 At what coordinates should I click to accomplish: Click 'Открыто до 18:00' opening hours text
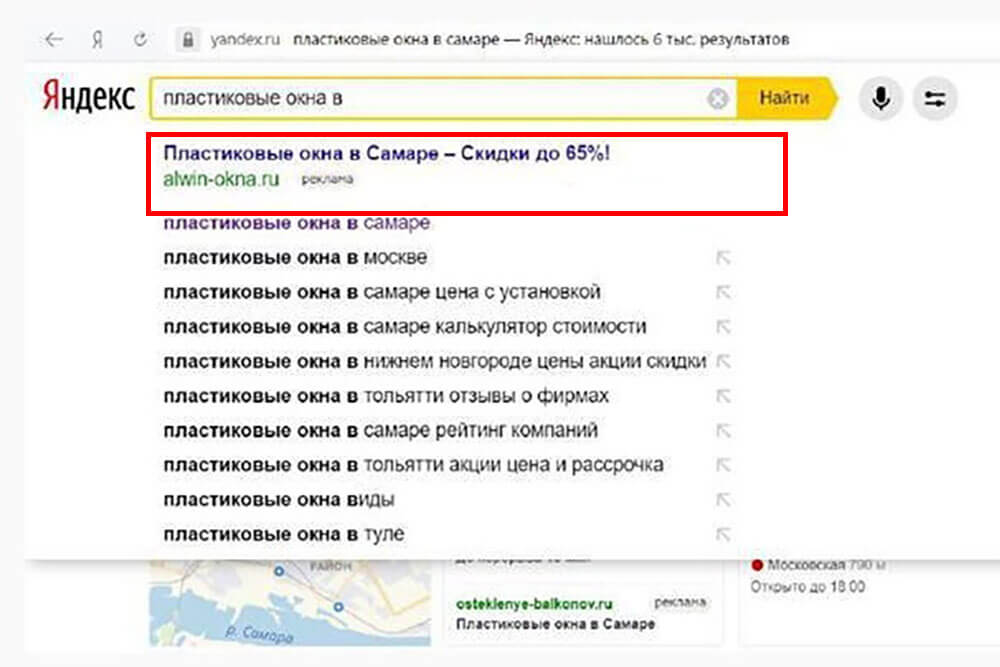pyautogui.click(x=807, y=587)
